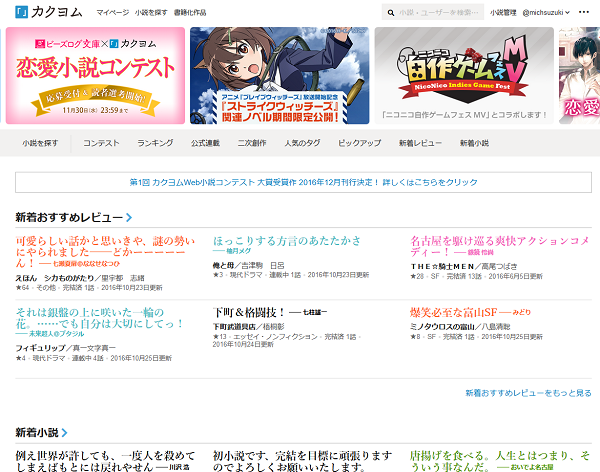Select 二次創作 in the navigation bar

pyautogui.click(x=252, y=143)
